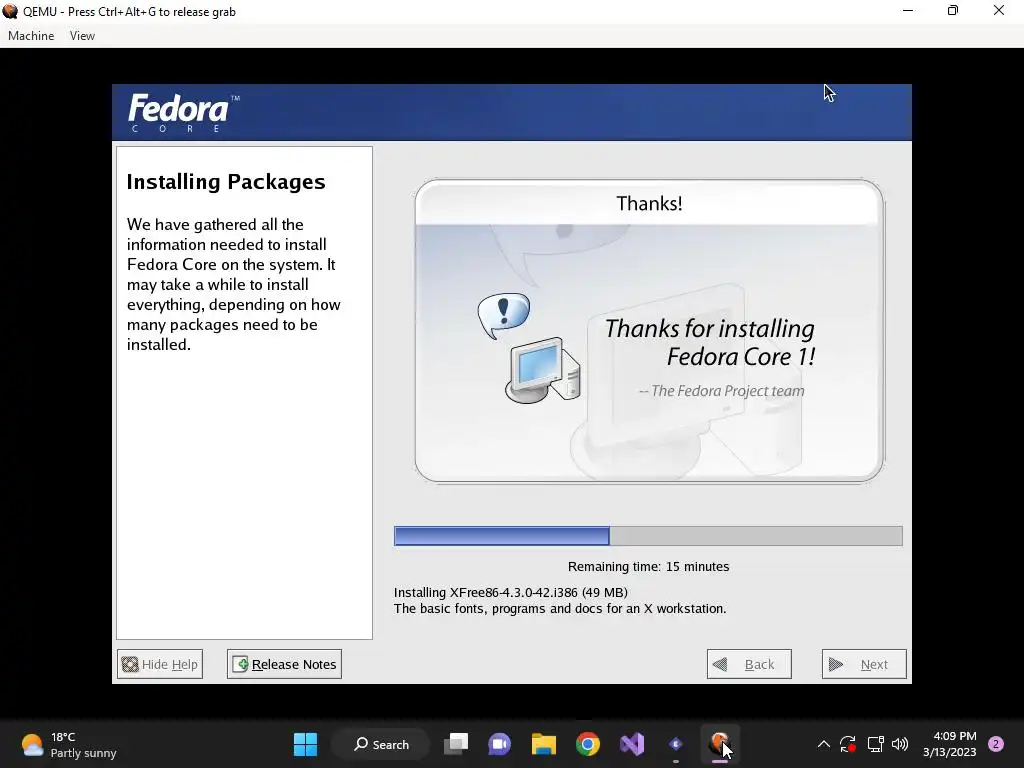1024x768 pixels.
Task: Launch the Teams Chat taskbar icon
Action: pyautogui.click(x=500, y=744)
